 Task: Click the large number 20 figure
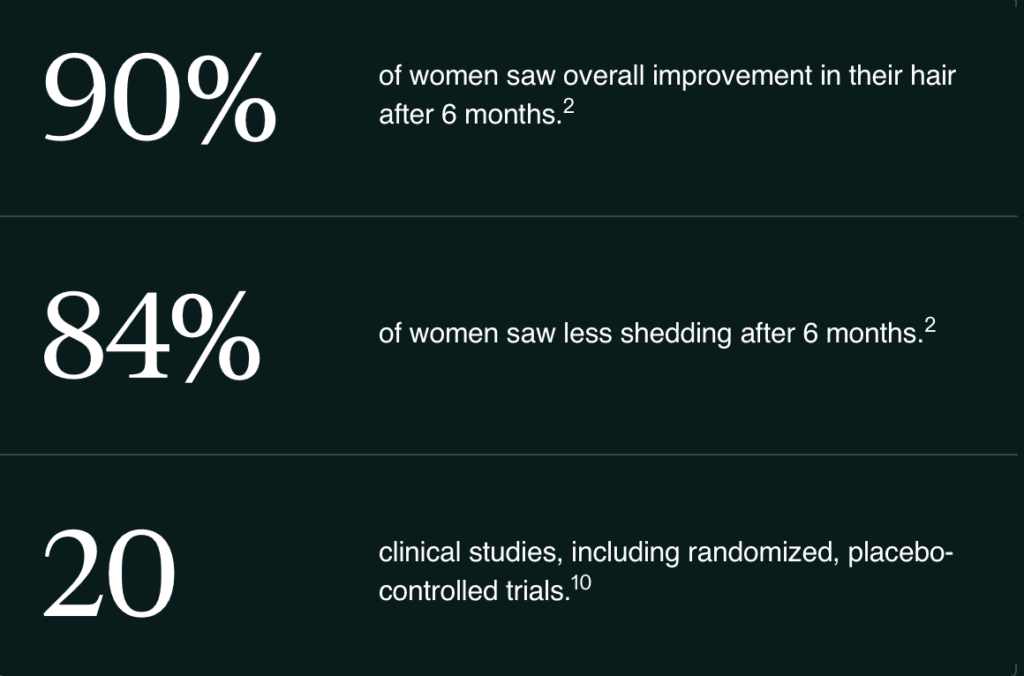109,573
